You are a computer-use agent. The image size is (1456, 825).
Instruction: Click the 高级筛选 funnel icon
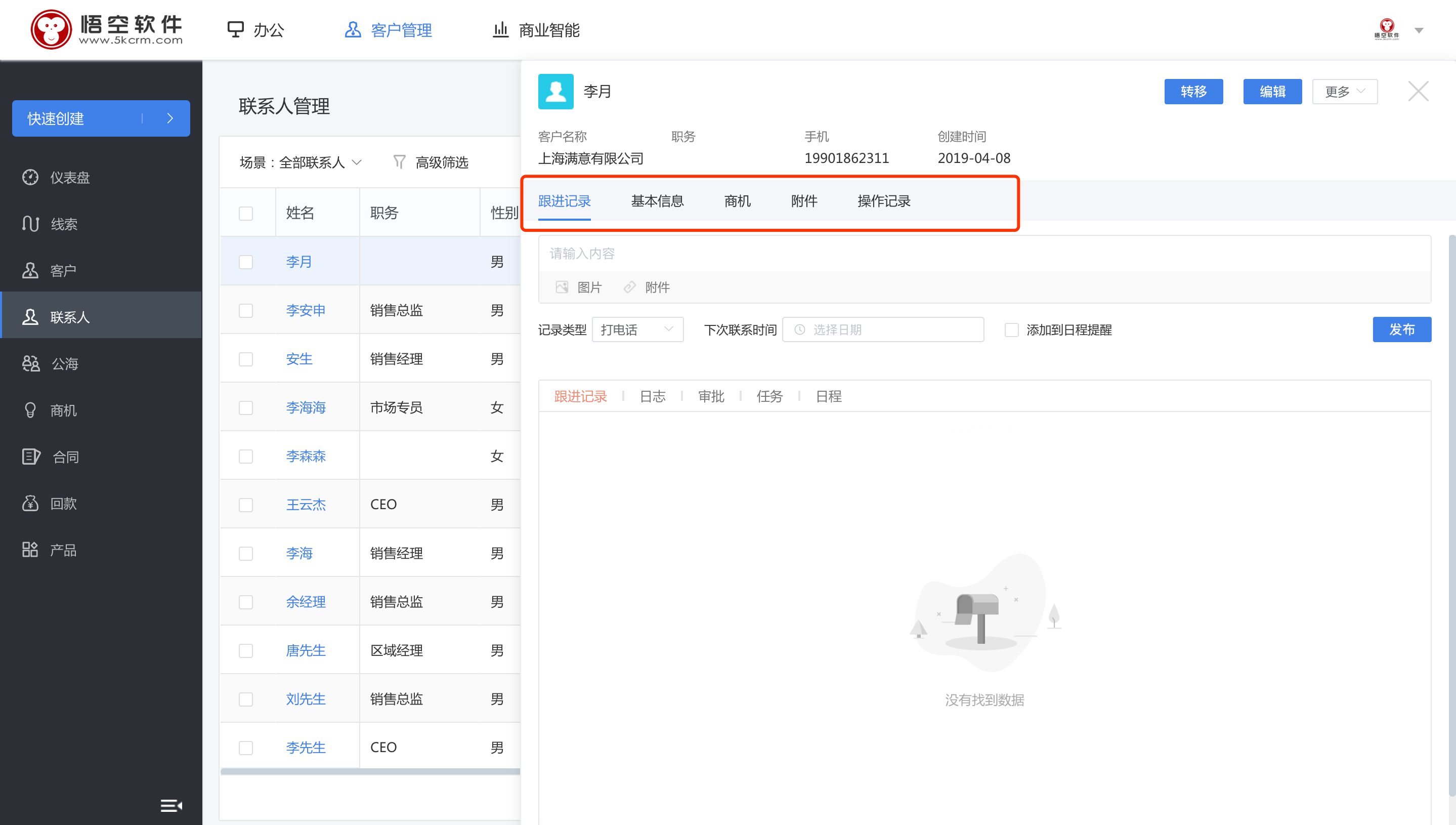tap(399, 162)
